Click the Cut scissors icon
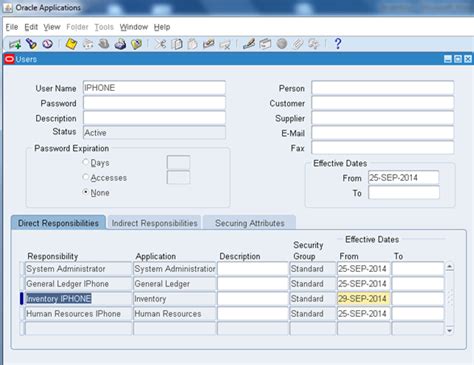474x365 pixels. (x=160, y=44)
